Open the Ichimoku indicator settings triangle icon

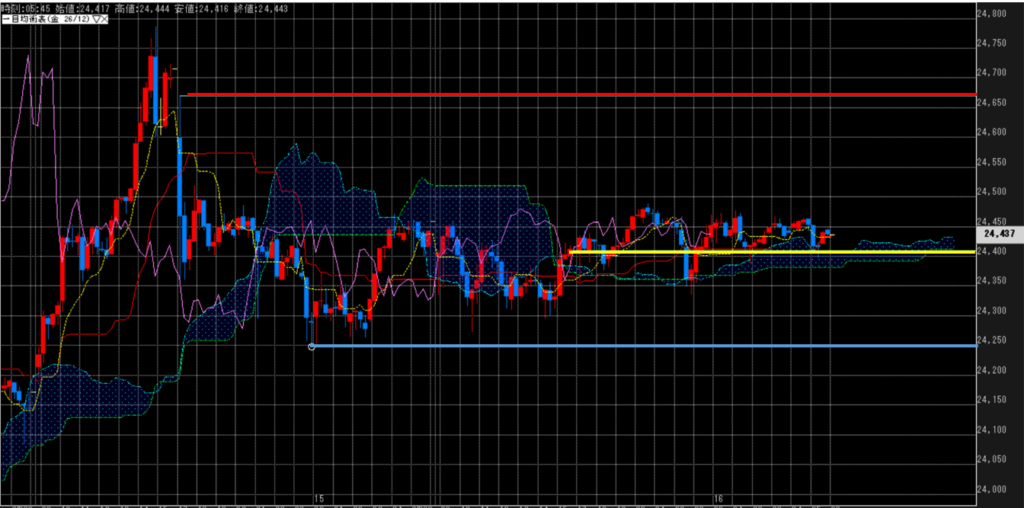coord(97,19)
